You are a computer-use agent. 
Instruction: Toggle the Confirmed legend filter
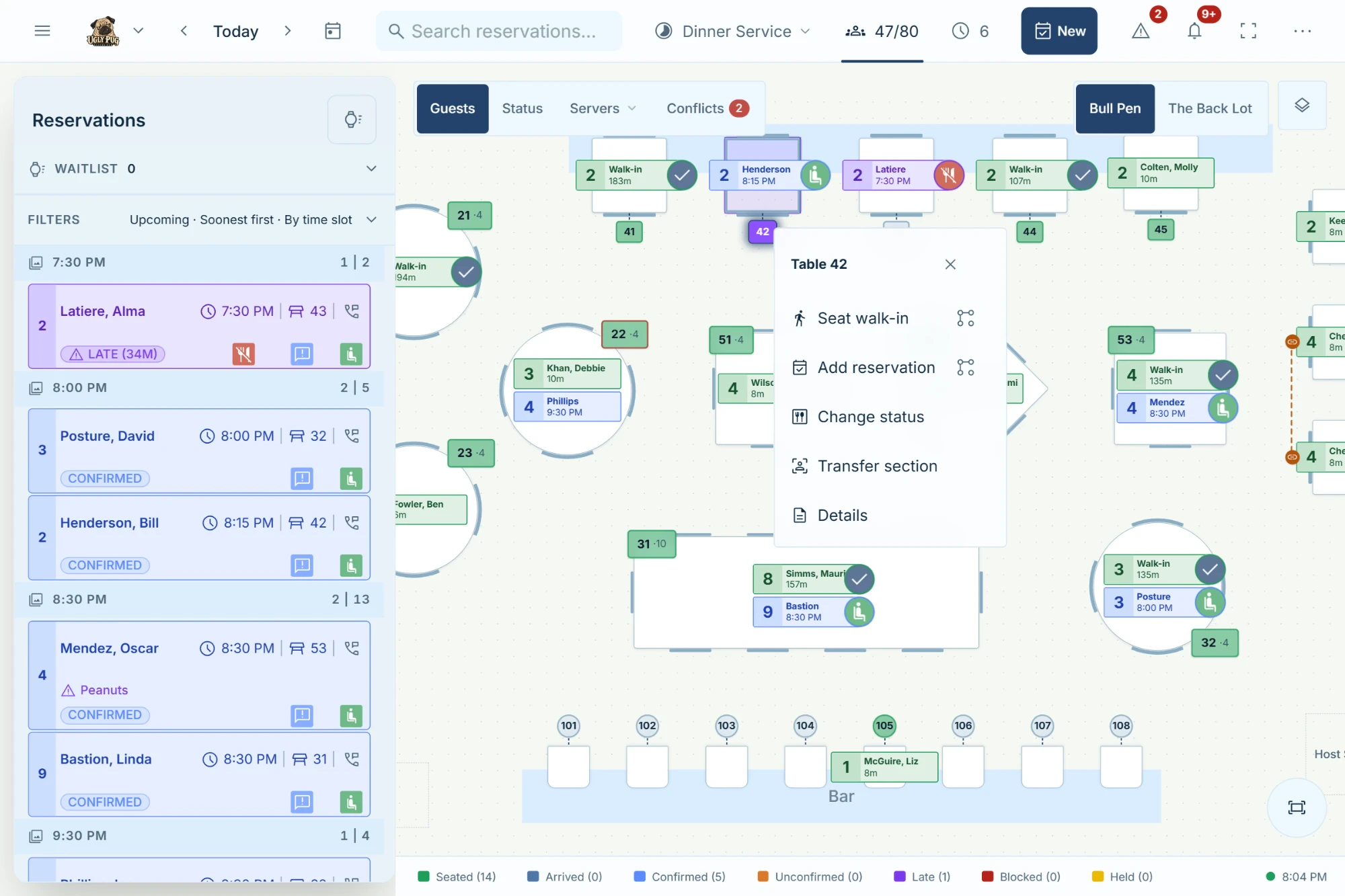pos(679,877)
